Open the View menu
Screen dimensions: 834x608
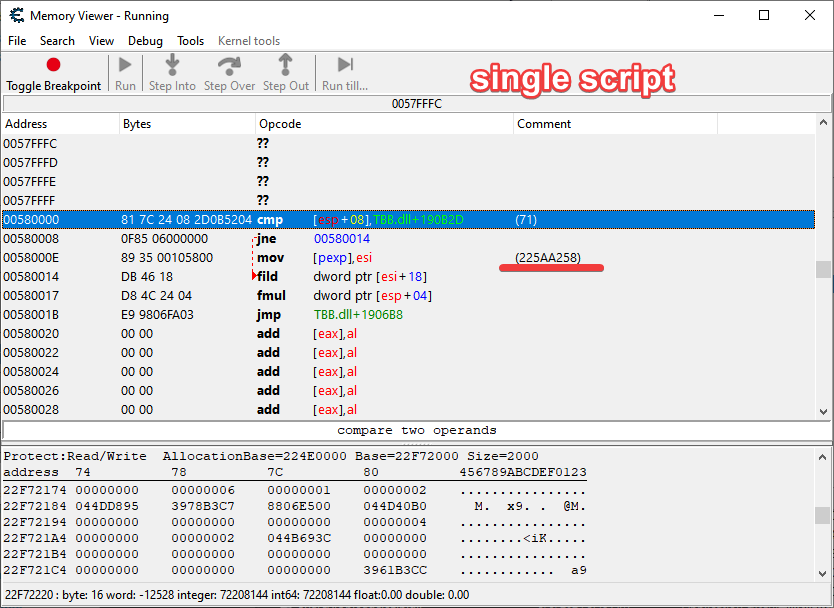click(x=101, y=41)
